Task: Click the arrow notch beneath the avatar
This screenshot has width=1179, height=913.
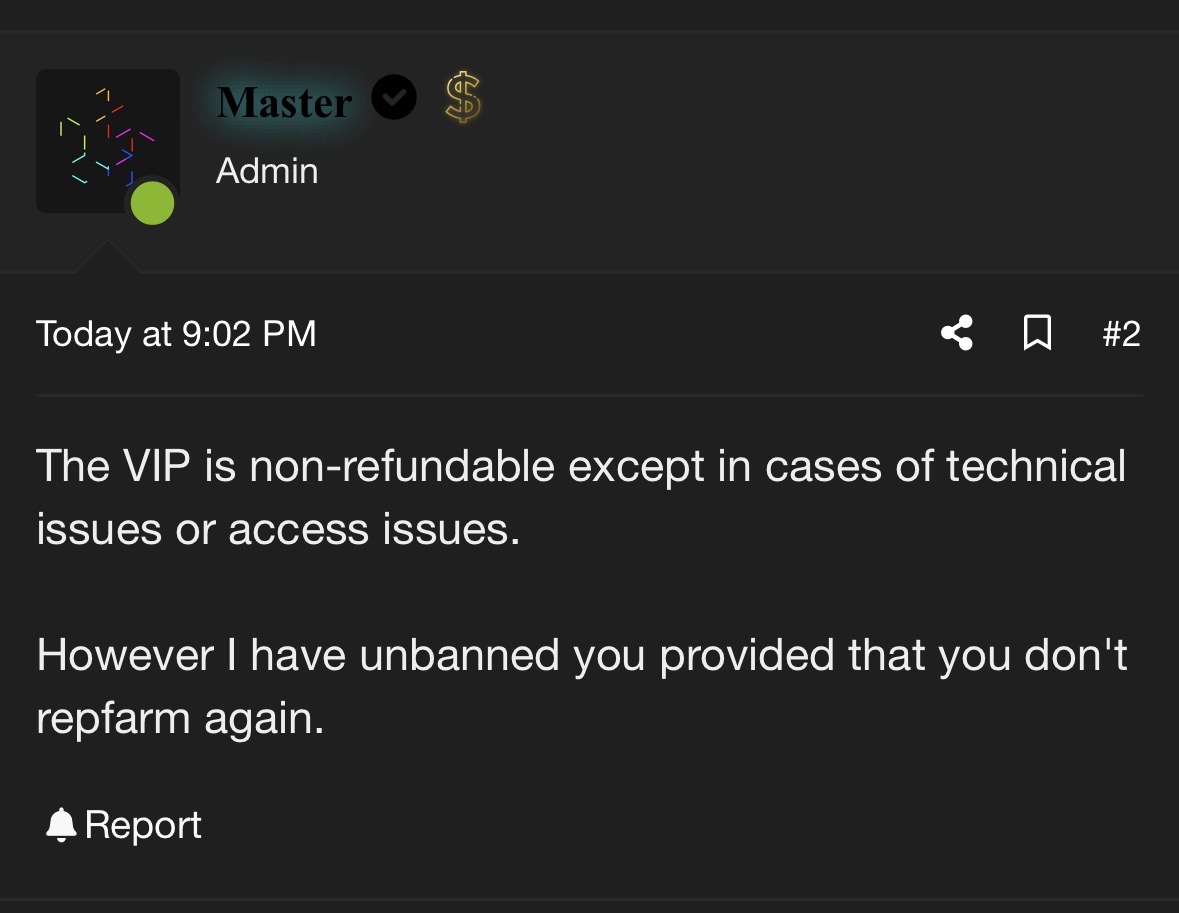Action: (x=108, y=256)
